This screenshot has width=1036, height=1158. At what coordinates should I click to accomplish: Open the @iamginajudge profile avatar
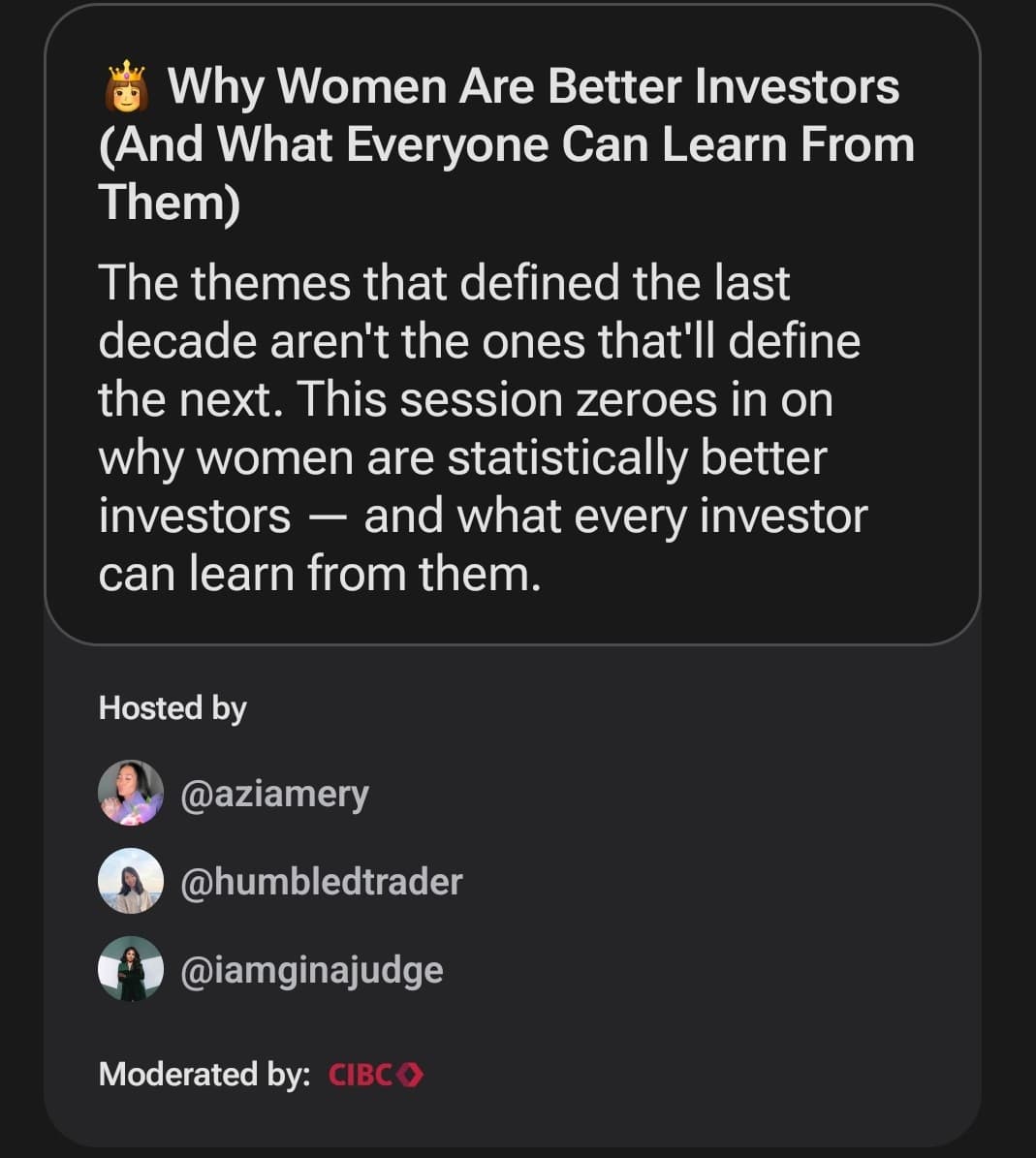[x=131, y=969]
